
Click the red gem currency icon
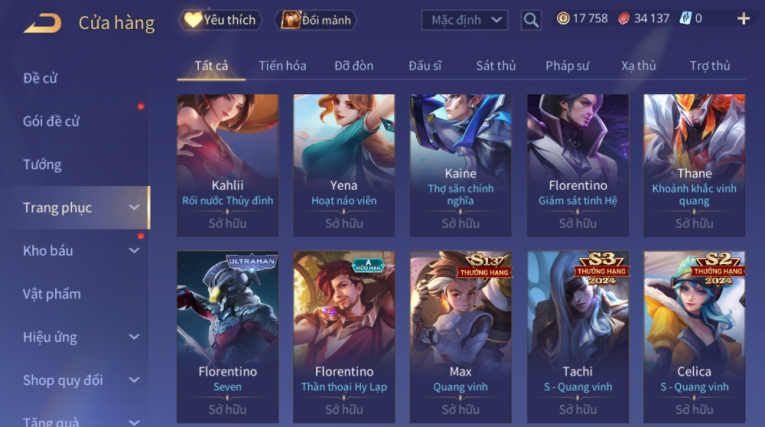coord(624,19)
